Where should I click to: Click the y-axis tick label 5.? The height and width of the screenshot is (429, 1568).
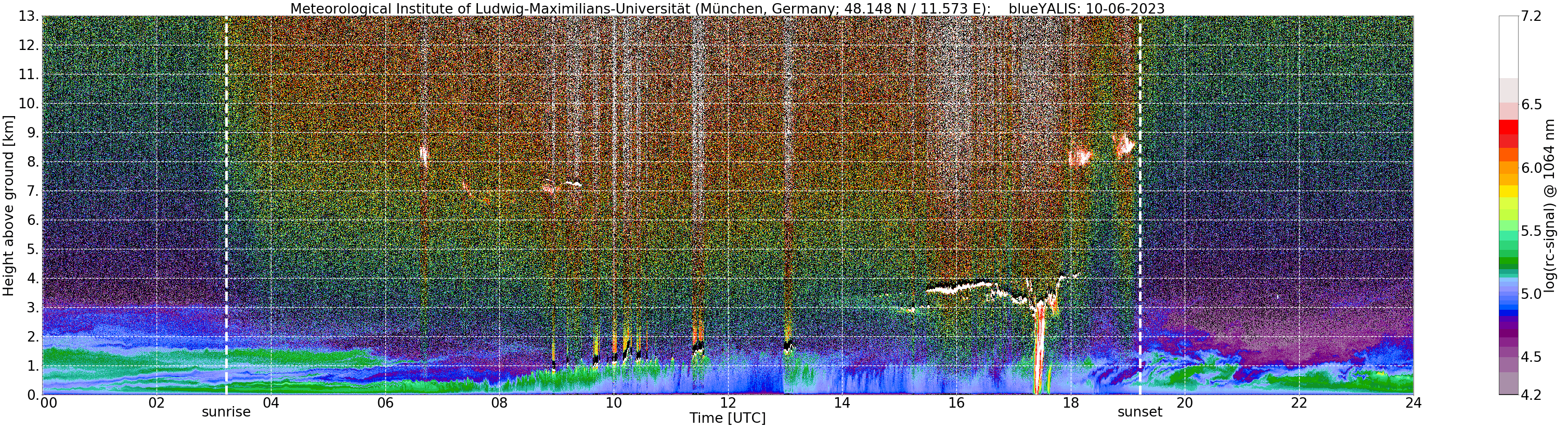32,249
